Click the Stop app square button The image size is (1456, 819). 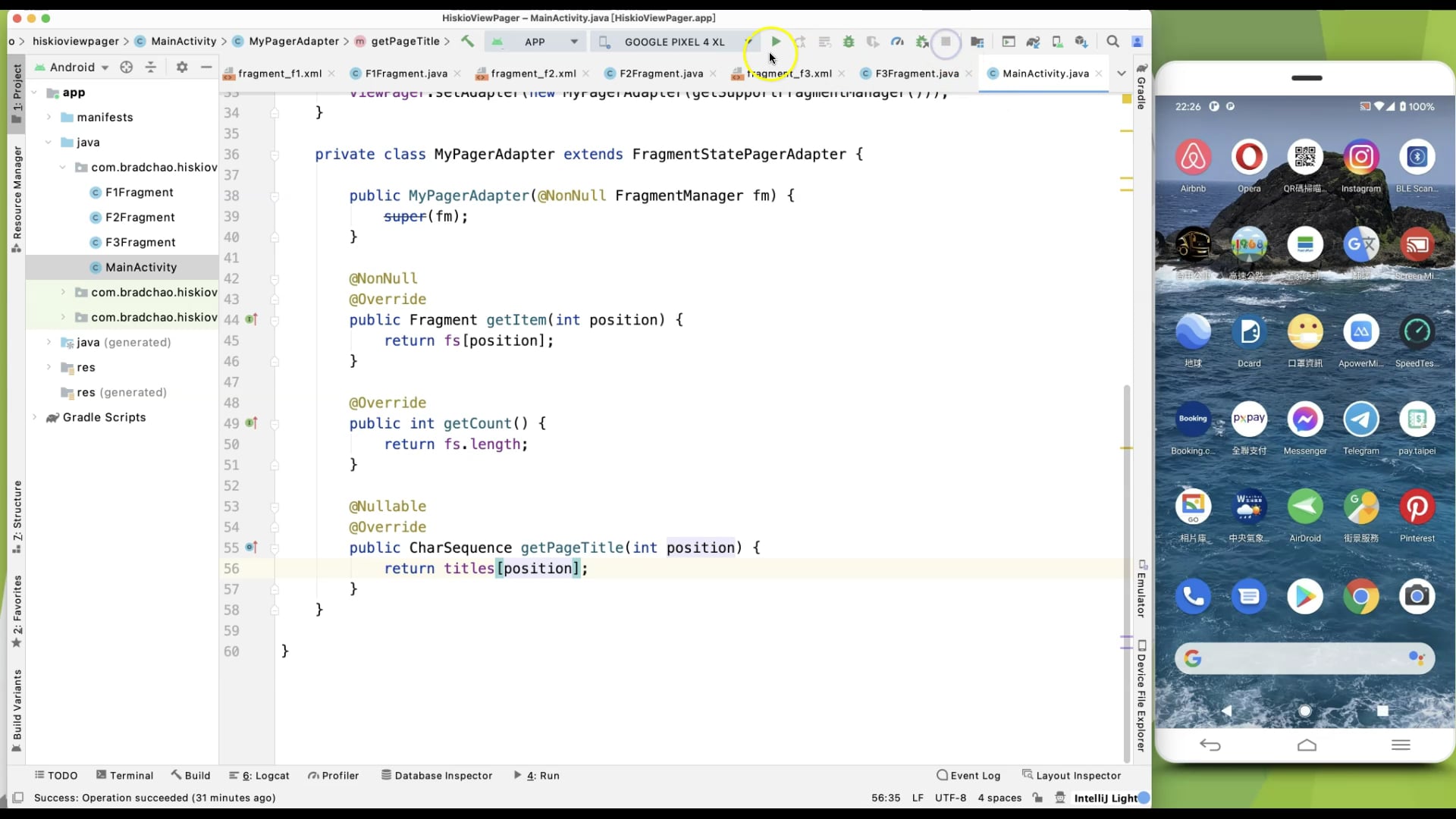[x=946, y=42]
